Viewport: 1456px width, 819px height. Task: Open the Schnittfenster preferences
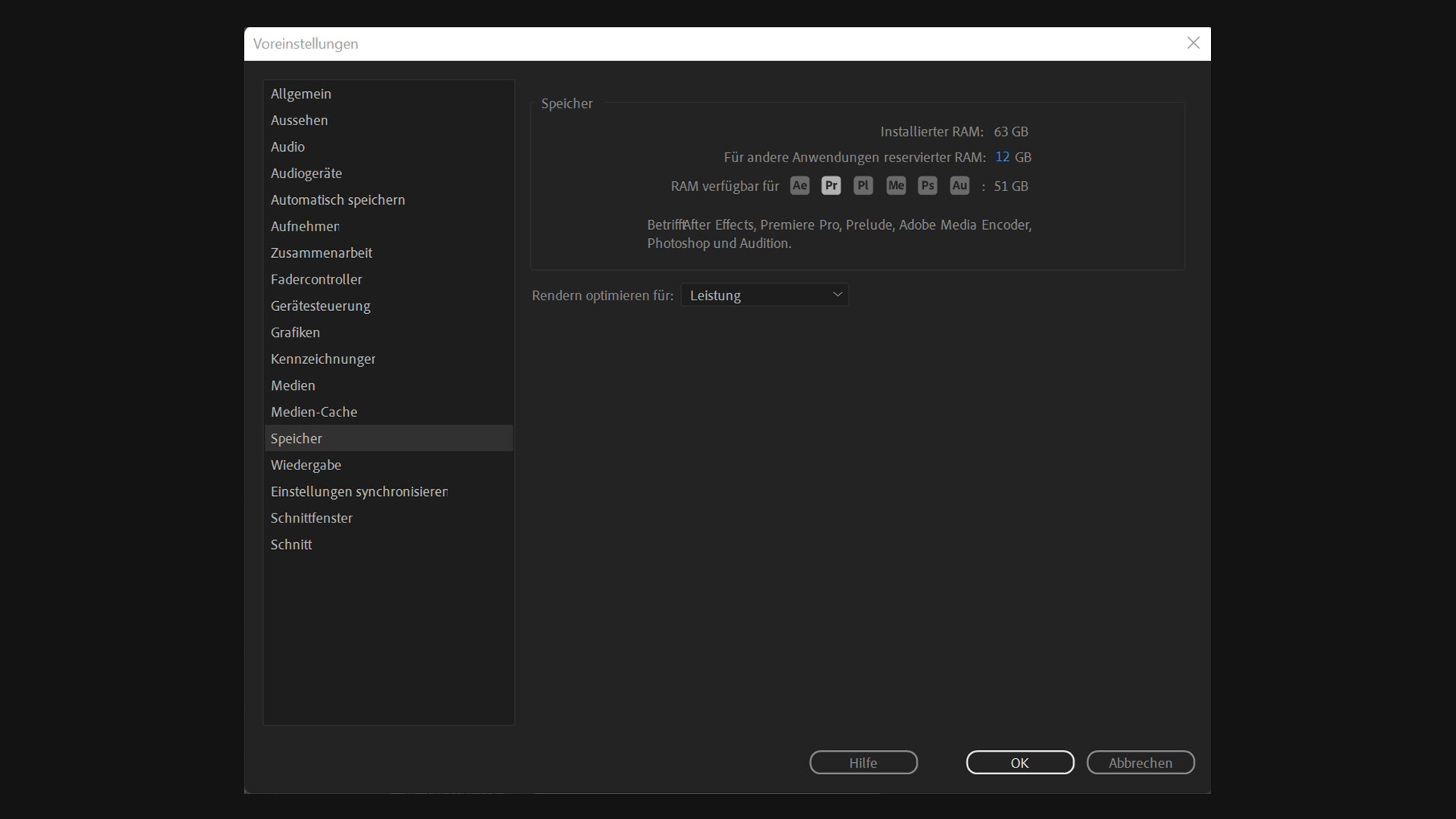coord(312,519)
